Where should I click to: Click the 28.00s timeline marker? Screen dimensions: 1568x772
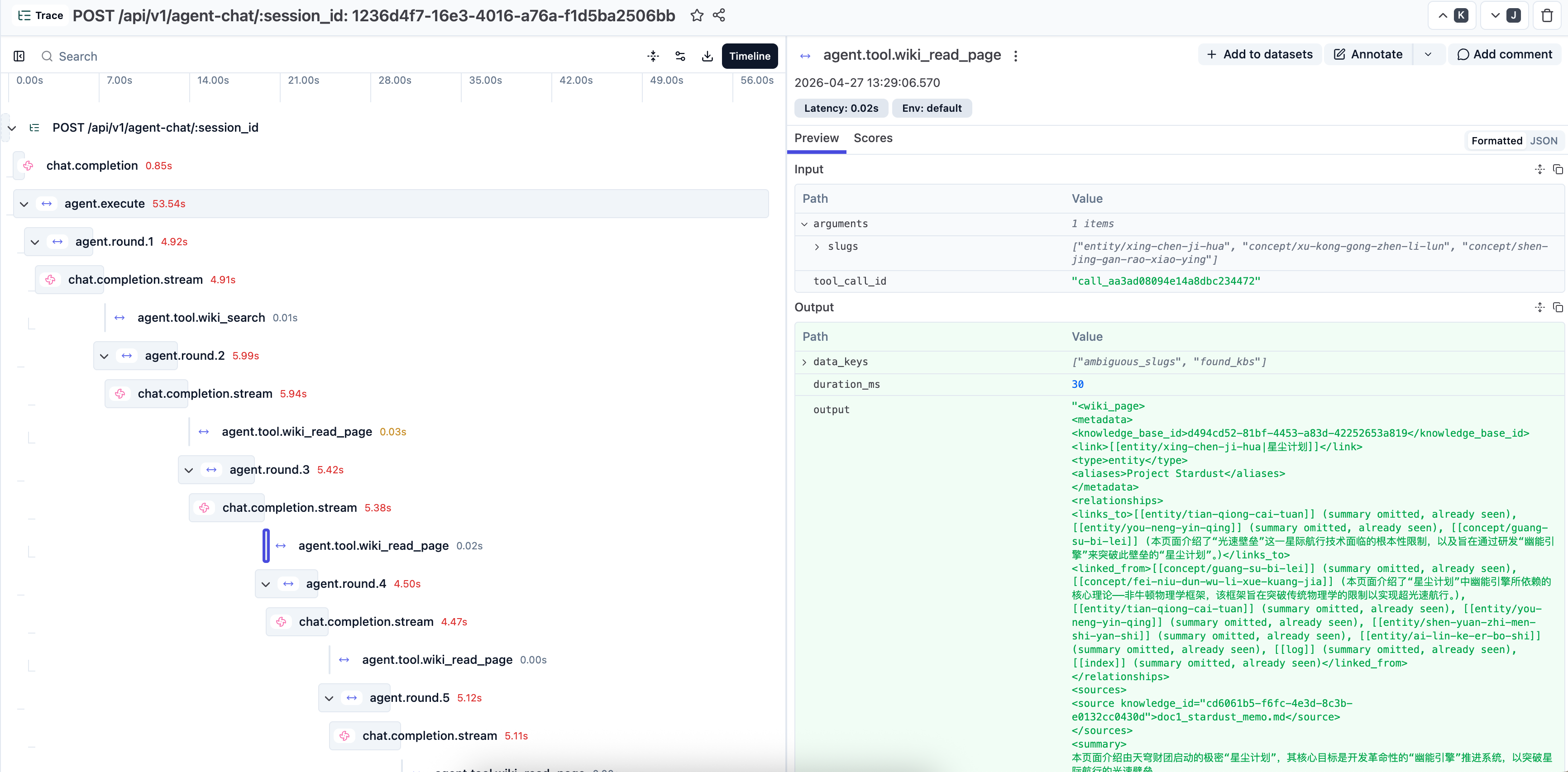394,80
